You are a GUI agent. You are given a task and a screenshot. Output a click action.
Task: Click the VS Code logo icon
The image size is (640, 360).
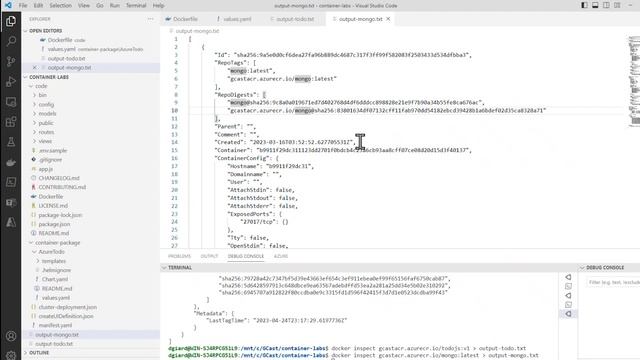pyautogui.click(x=8, y=5)
